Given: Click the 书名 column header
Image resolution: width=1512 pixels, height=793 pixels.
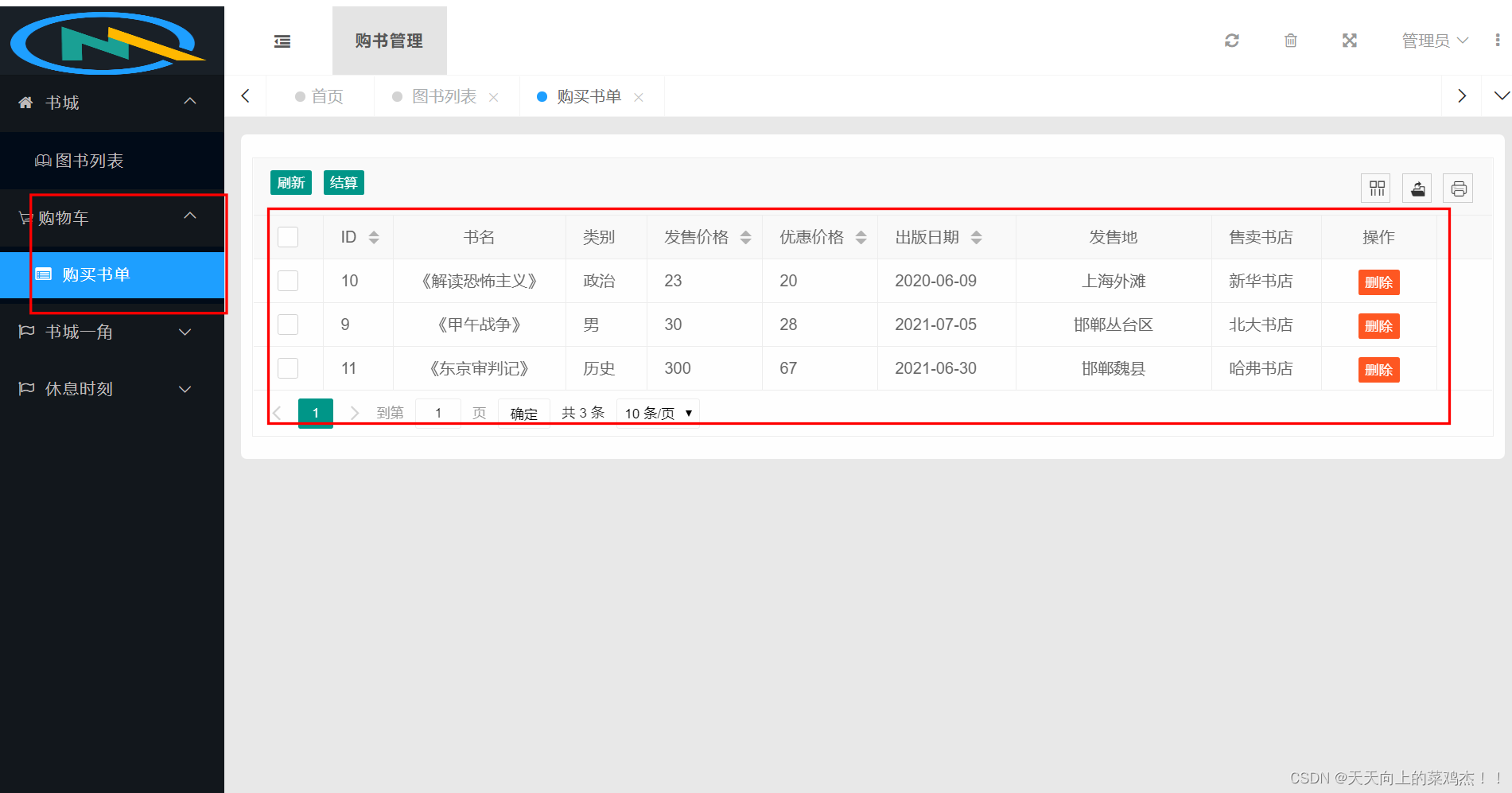Looking at the screenshot, I should point(479,237).
